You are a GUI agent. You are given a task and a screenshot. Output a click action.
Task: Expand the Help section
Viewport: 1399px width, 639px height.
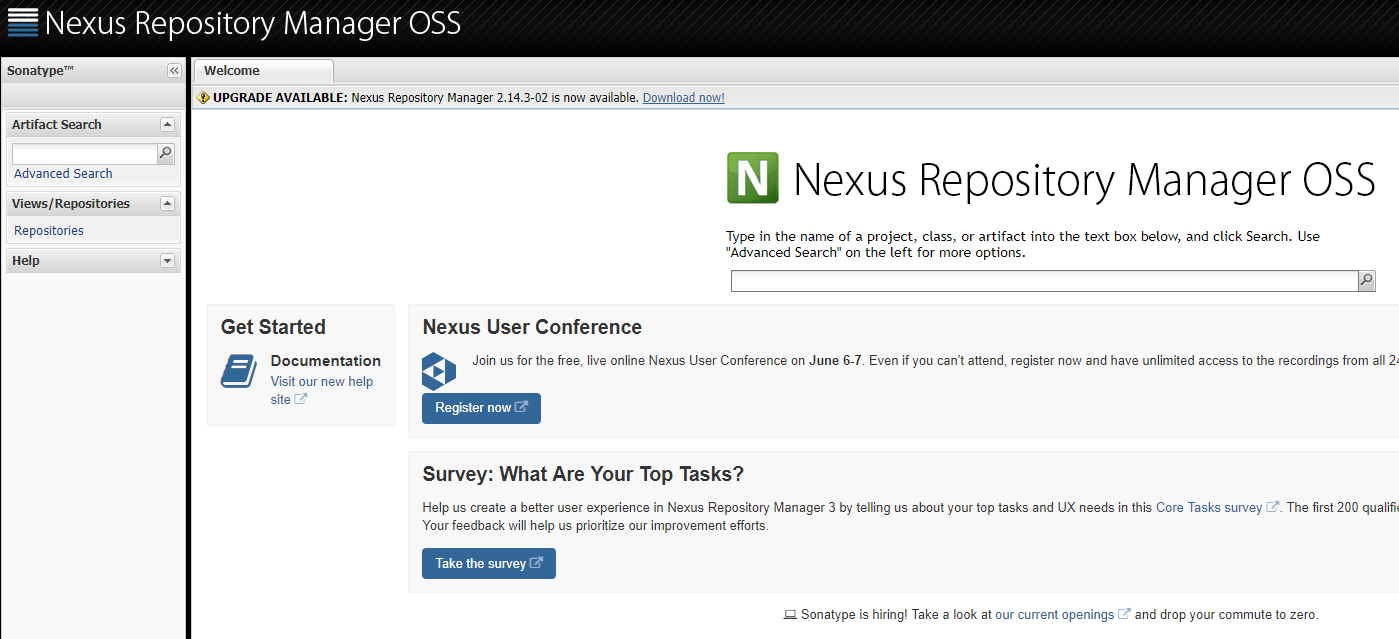click(x=167, y=261)
